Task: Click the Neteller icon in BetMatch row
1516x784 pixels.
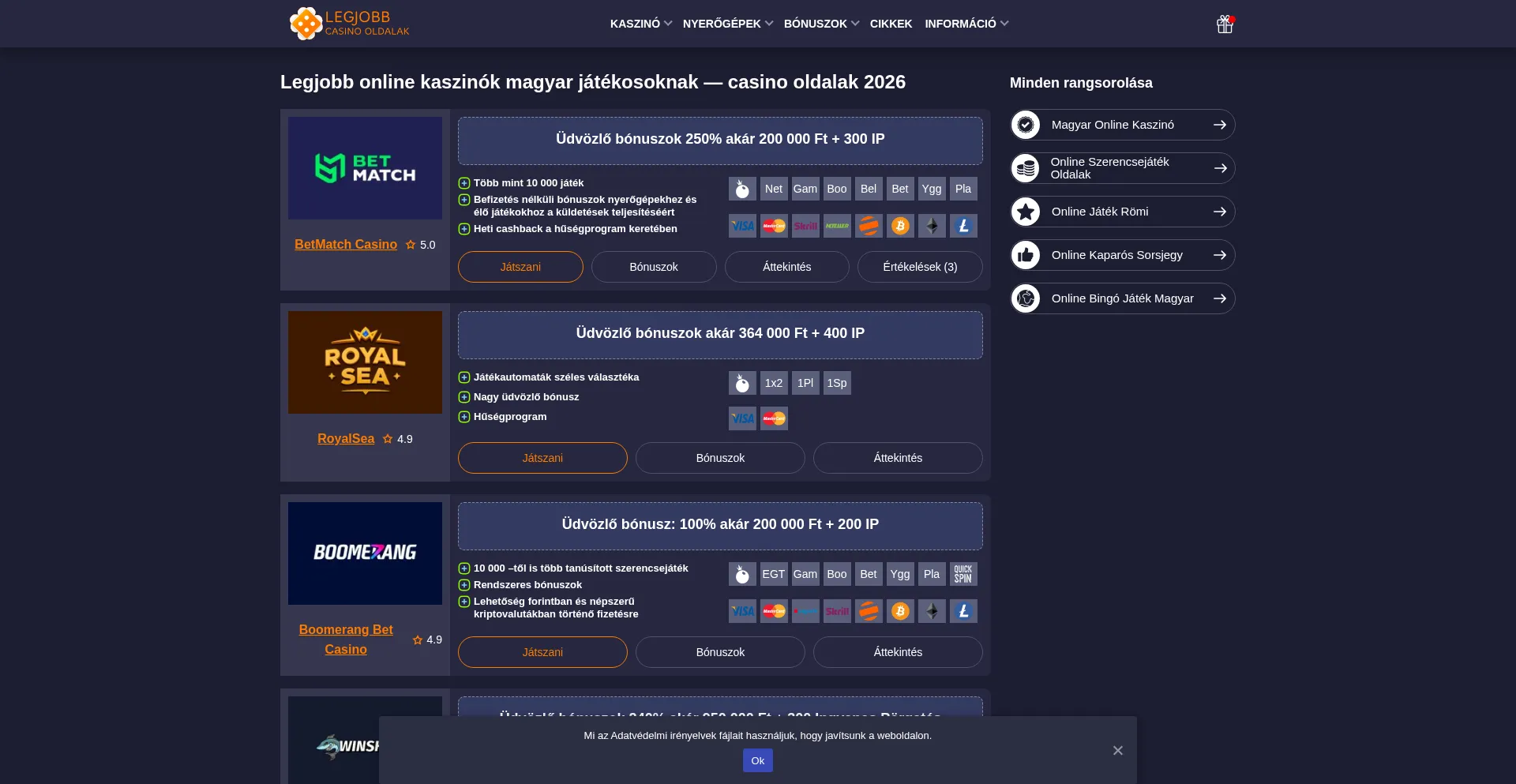Action: pyautogui.click(x=837, y=226)
